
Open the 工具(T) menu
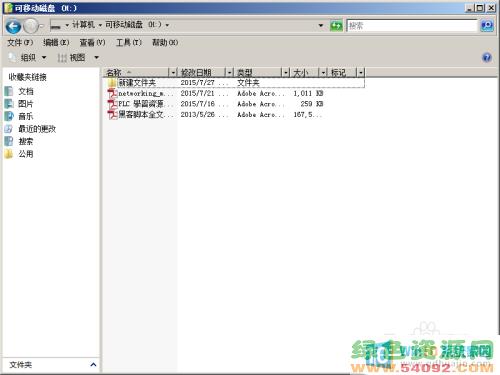[x=129, y=43]
